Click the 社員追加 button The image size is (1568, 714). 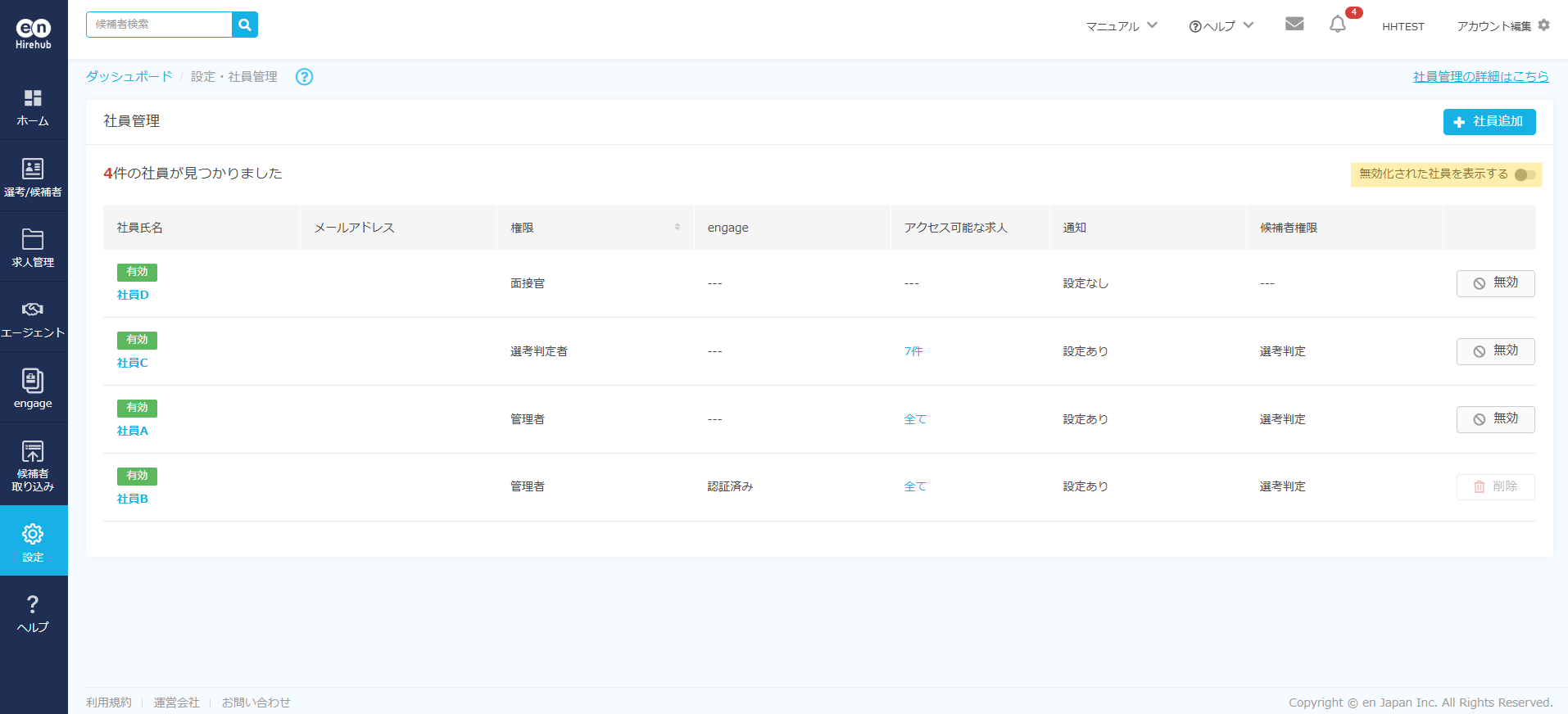pyautogui.click(x=1489, y=122)
